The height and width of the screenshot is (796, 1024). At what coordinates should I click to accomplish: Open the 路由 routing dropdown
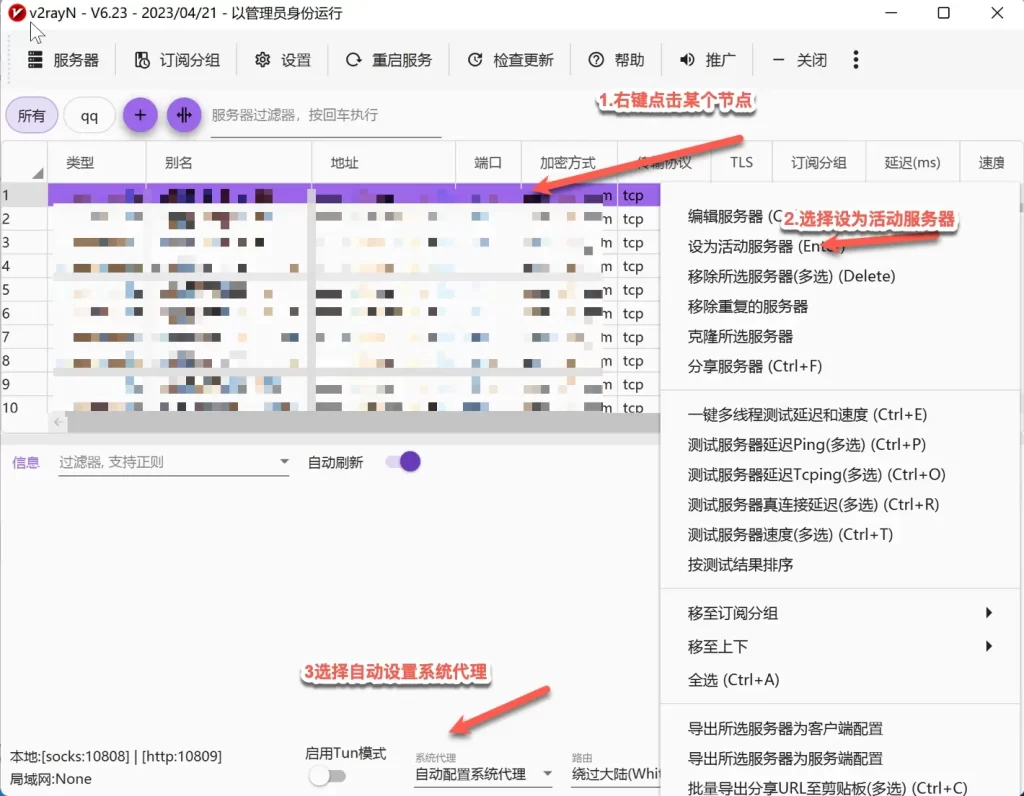tap(616, 774)
